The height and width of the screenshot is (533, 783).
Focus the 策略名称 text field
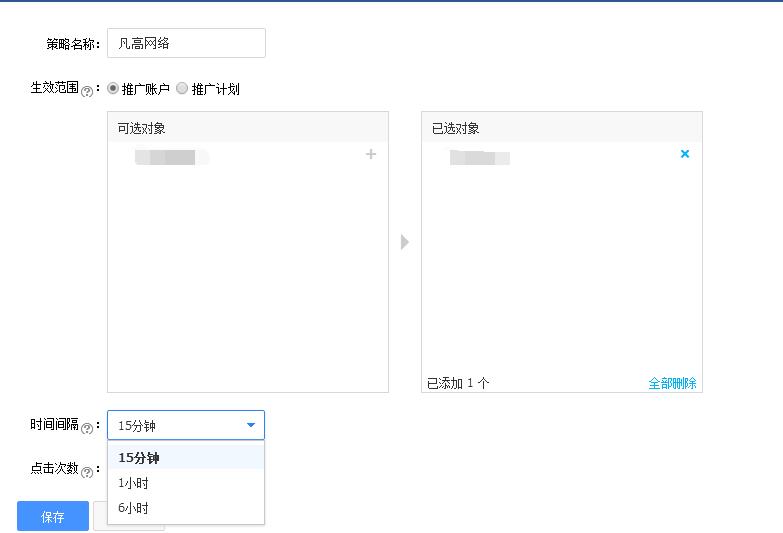(186, 43)
